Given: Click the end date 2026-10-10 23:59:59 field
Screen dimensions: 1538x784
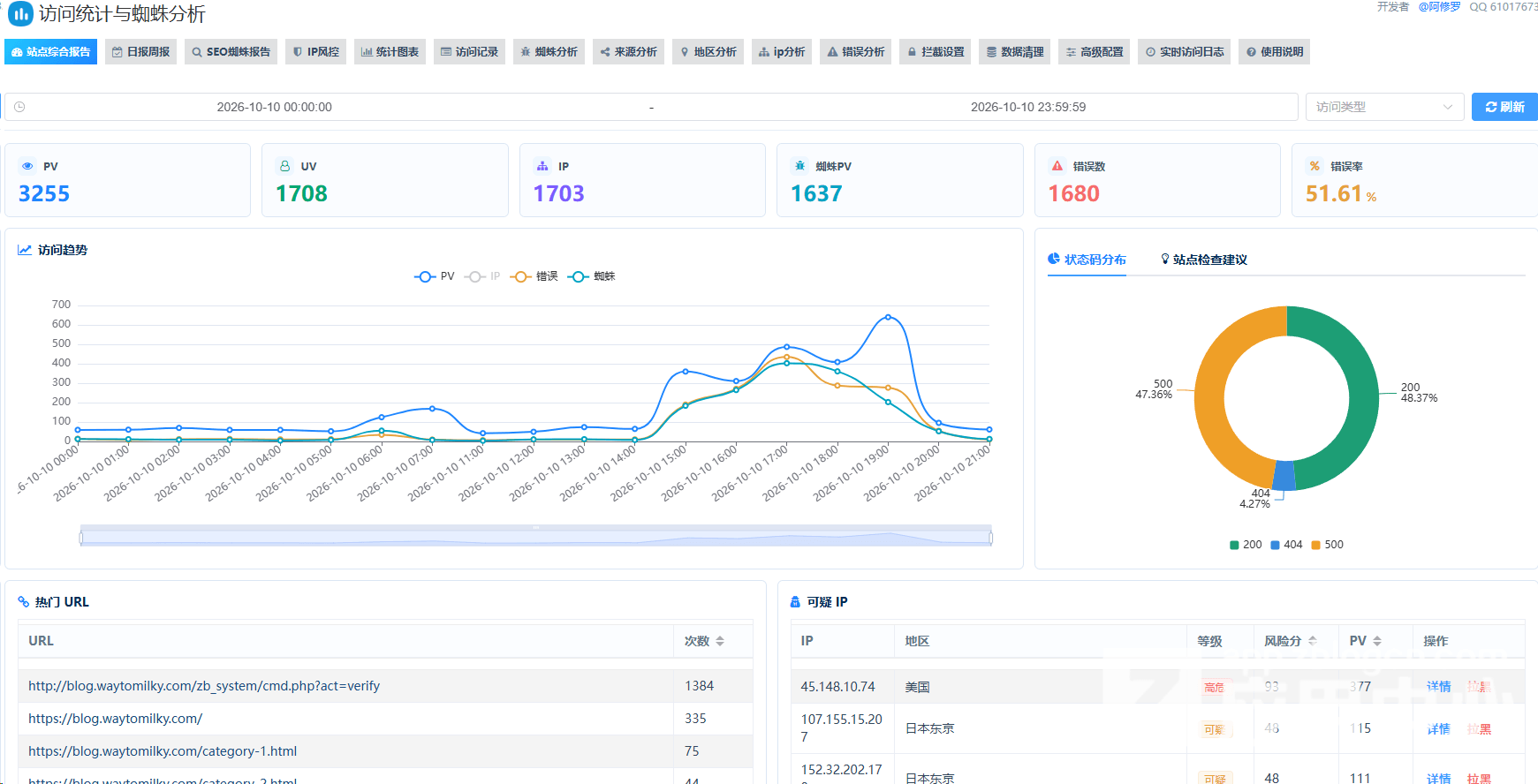Looking at the screenshot, I should (x=1028, y=107).
